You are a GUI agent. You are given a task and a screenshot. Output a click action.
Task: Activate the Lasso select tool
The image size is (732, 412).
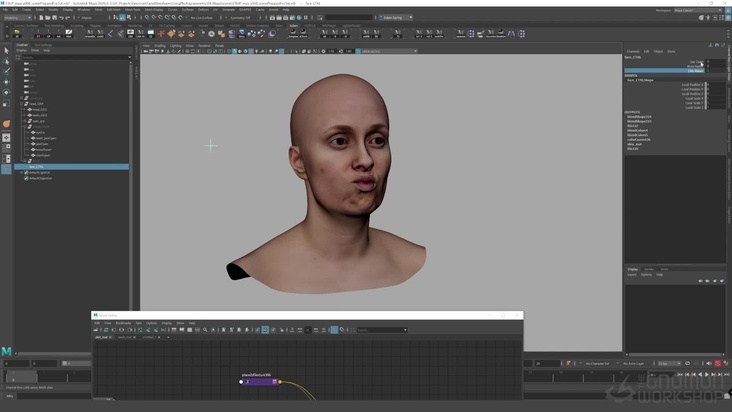coord(6,61)
